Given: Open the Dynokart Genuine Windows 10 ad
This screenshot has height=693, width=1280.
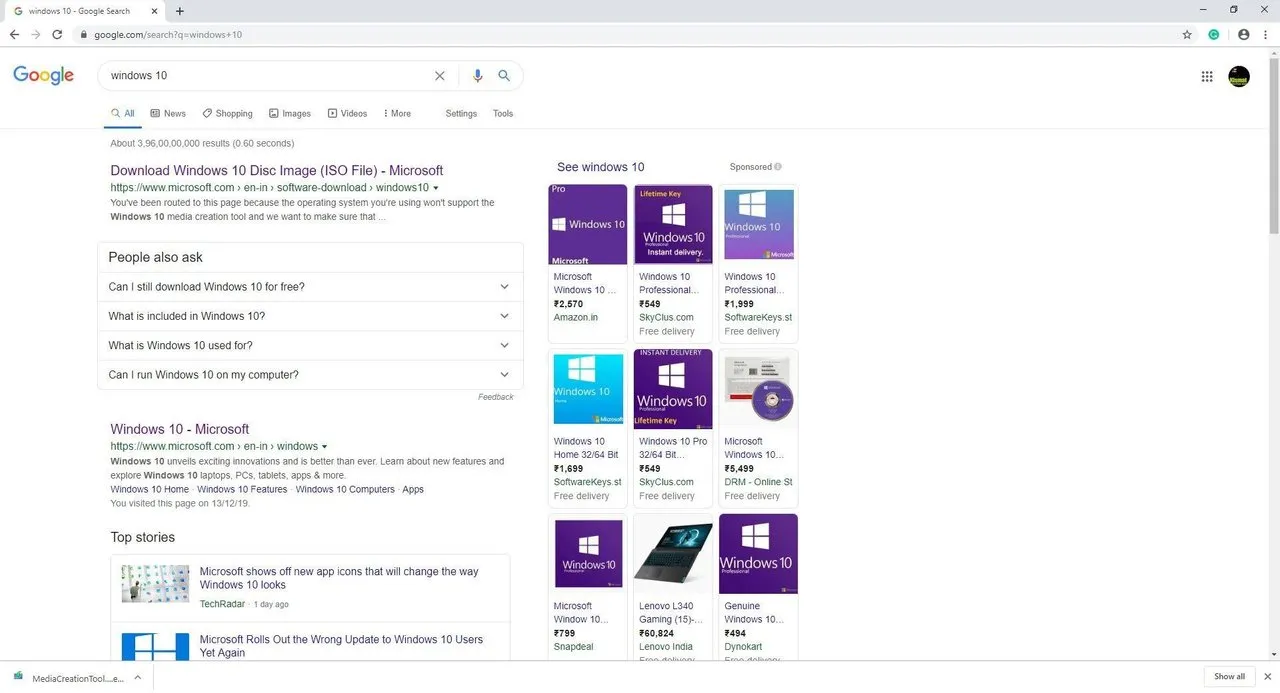Looking at the screenshot, I should pos(758,587).
